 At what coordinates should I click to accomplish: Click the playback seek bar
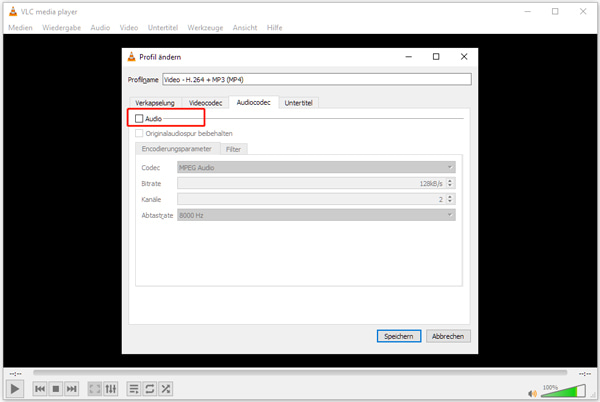tap(300, 373)
